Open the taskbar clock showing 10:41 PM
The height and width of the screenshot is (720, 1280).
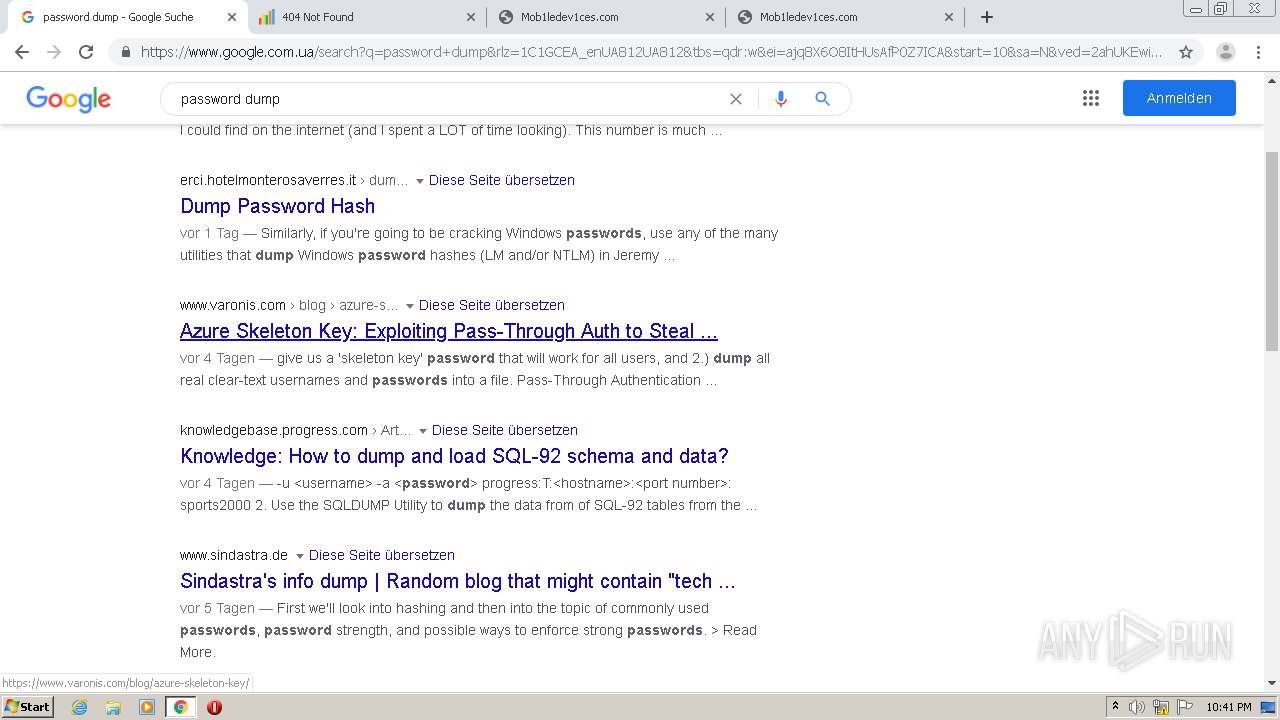coord(1229,707)
